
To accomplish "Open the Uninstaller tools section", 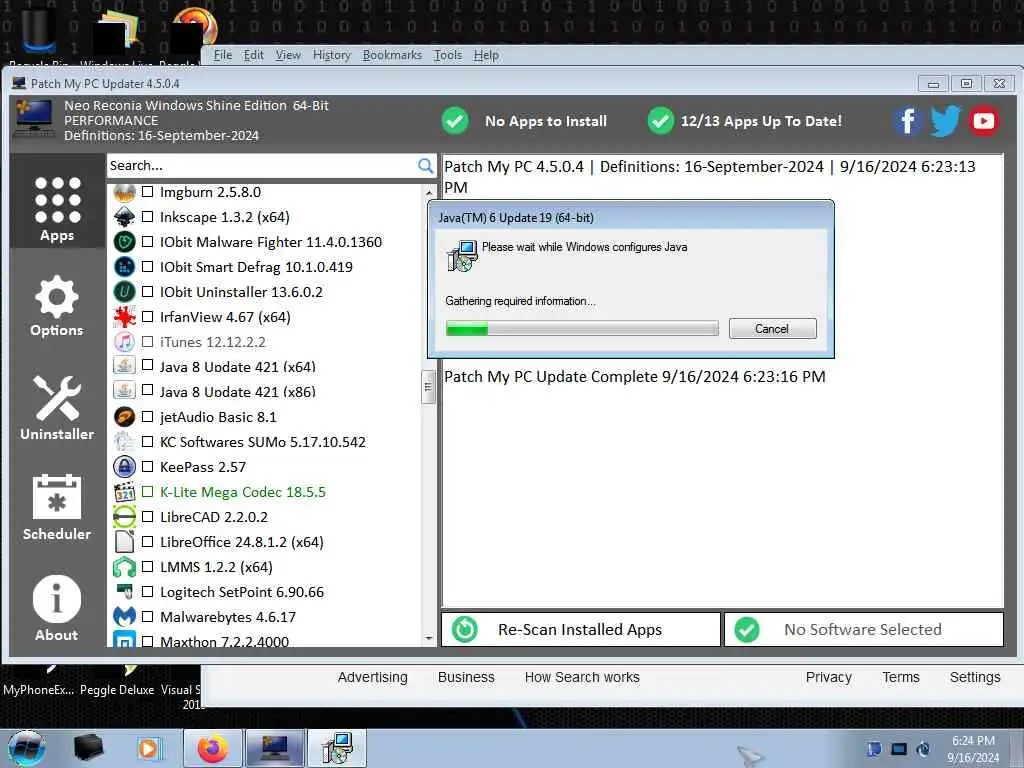I will coord(57,408).
